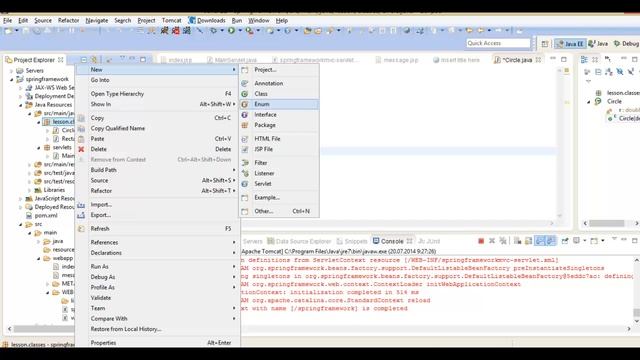Click the red Delete X icon
Image resolution: width=640 pixels, height=360 pixels.
point(81,149)
